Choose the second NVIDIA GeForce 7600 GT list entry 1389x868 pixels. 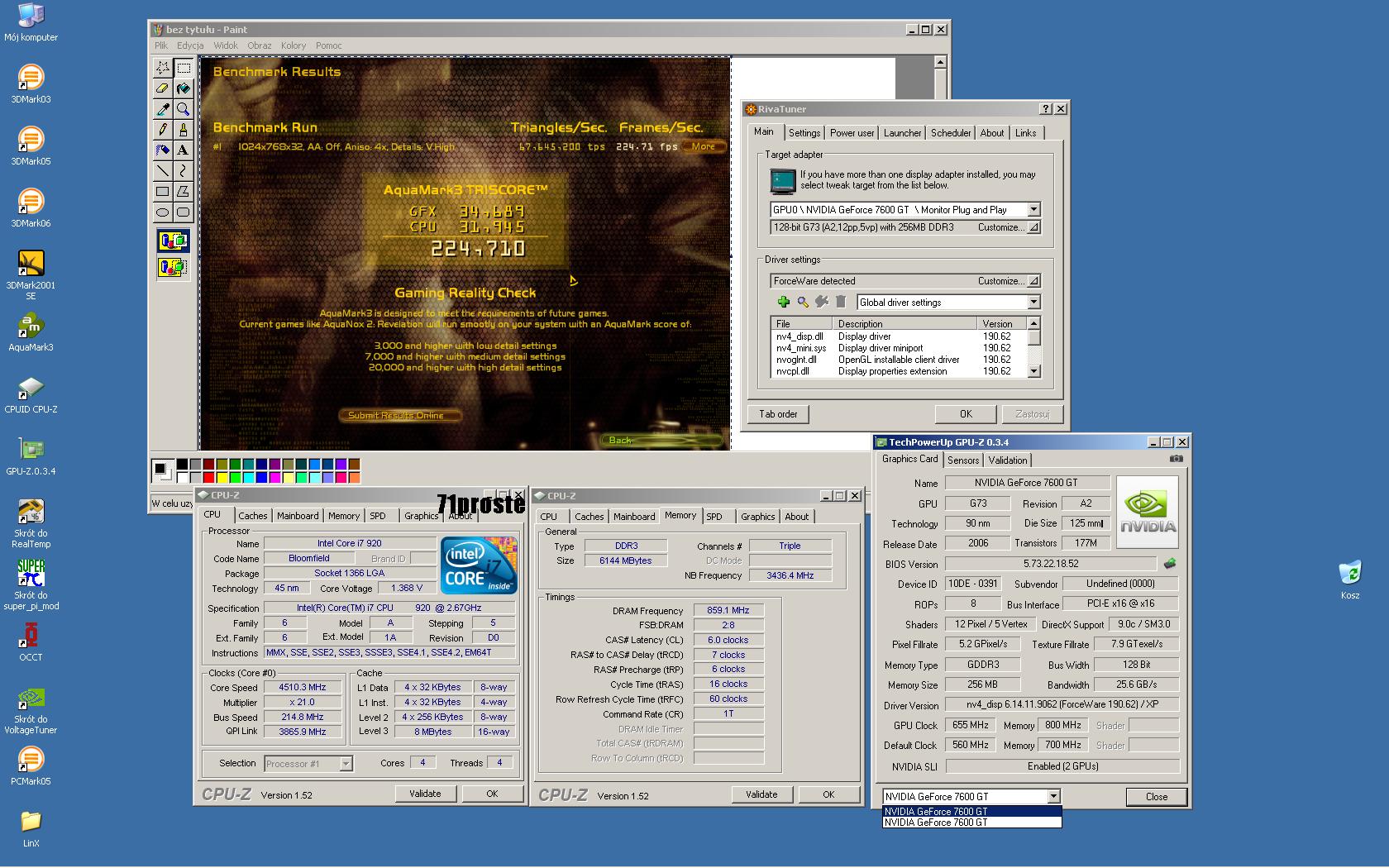[x=971, y=823]
